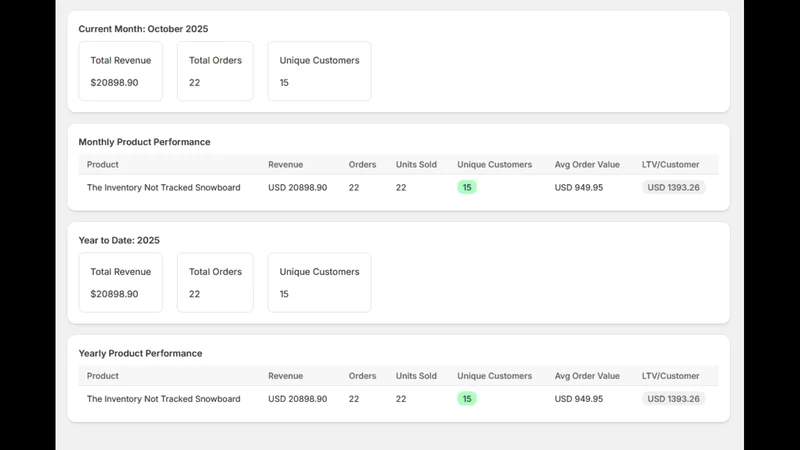This screenshot has width=800, height=450.
Task: Select Total Orders card in Year to Date section
Action: 215,283
